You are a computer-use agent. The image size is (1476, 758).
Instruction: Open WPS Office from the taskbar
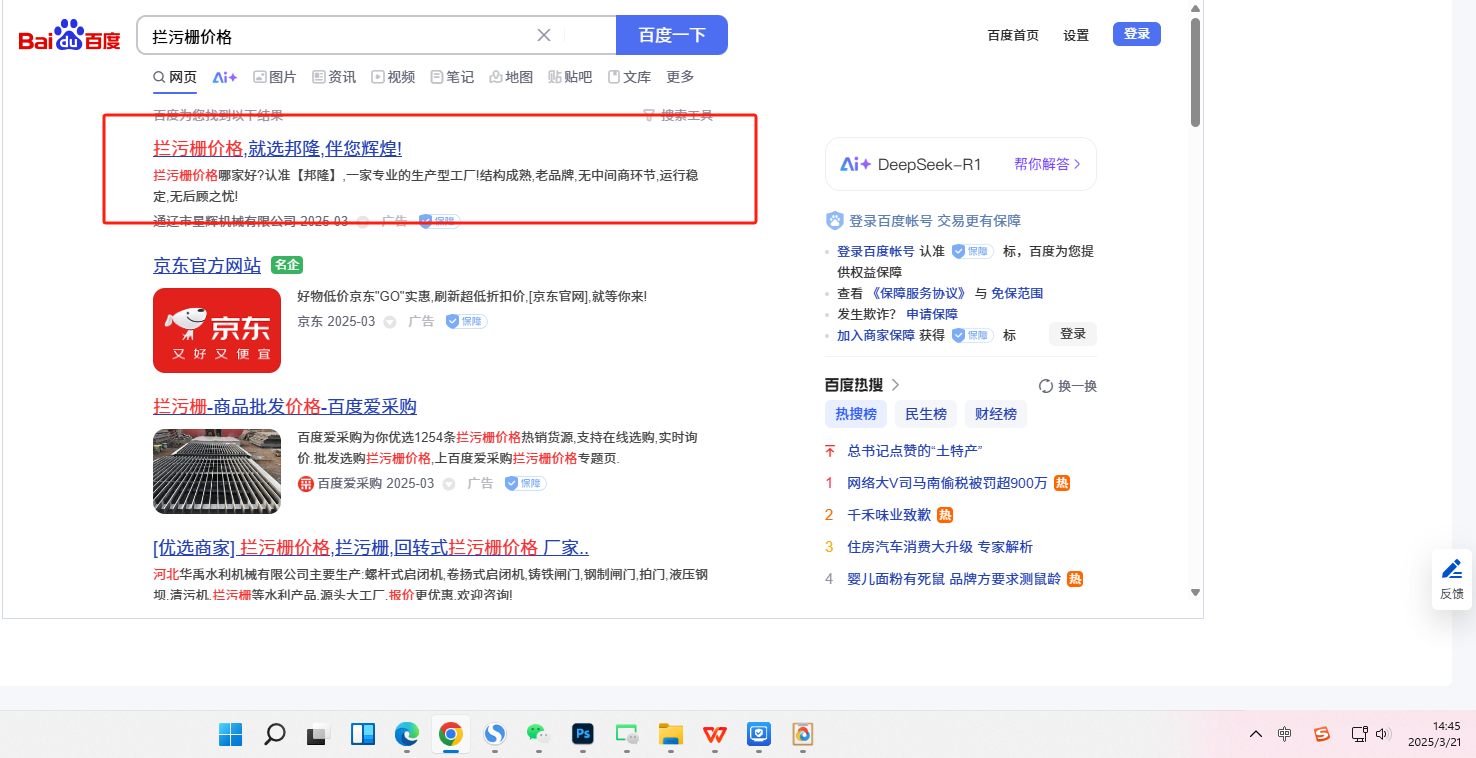click(x=715, y=735)
